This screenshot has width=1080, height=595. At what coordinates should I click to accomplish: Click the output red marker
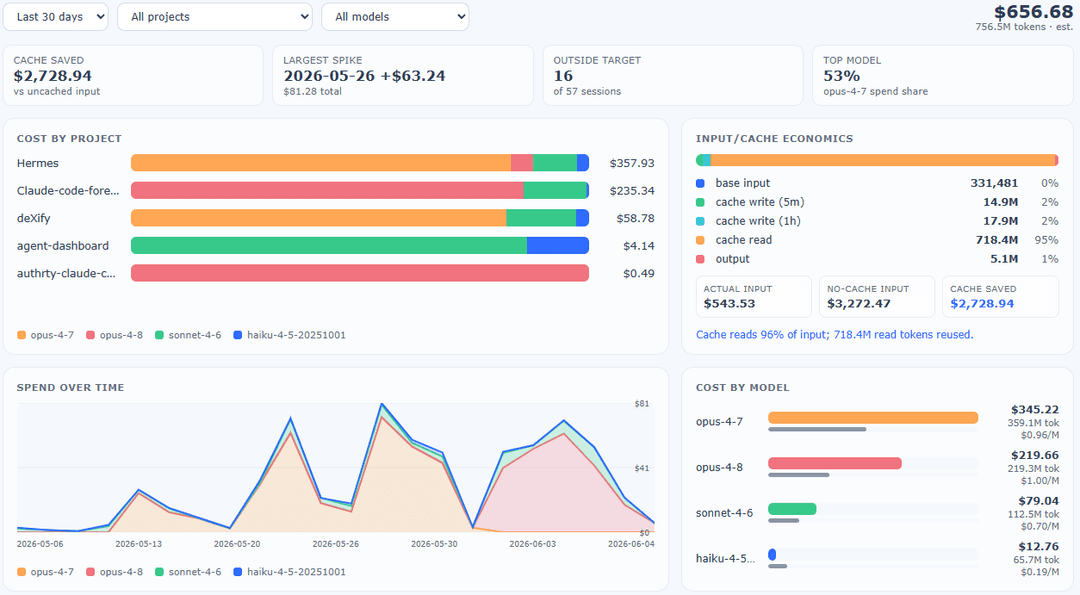[700, 259]
